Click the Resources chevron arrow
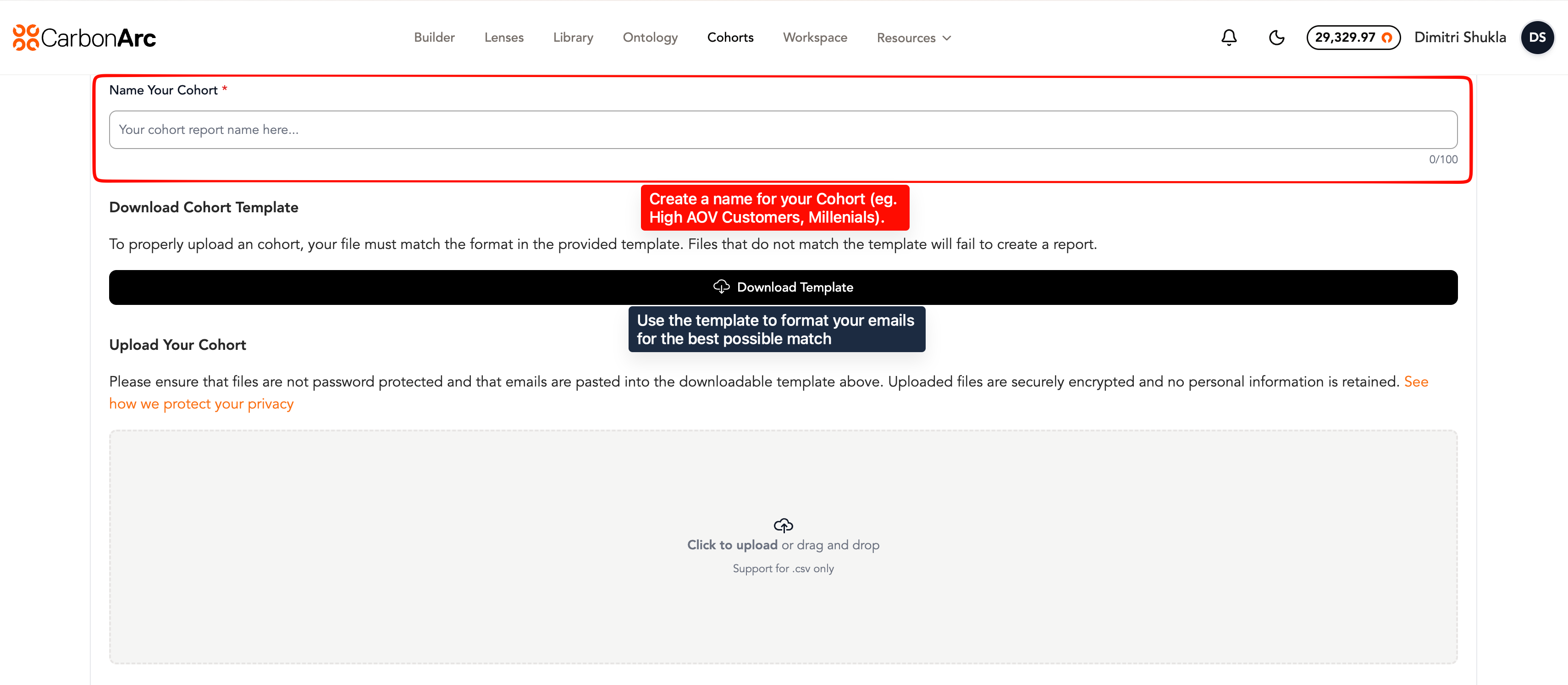This screenshot has height=685, width=1568. (946, 38)
